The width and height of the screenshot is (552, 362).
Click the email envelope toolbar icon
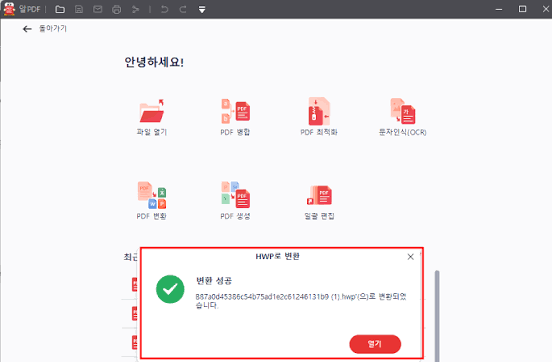pyautogui.click(x=98, y=9)
